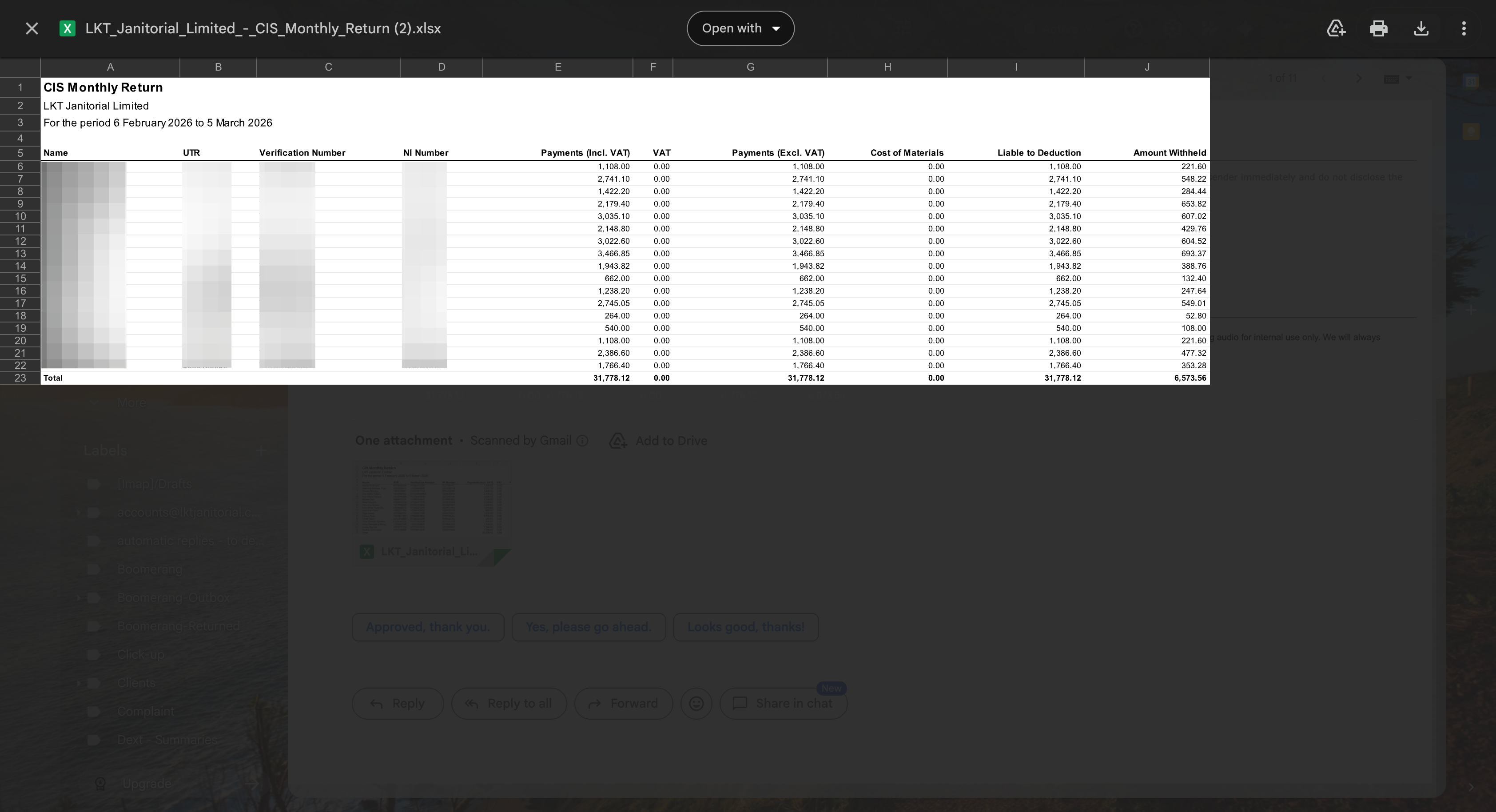Click the emoji reaction icon
Viewport: 1496px width, 812px height.
pyautogui.click(x=696, y=703)
